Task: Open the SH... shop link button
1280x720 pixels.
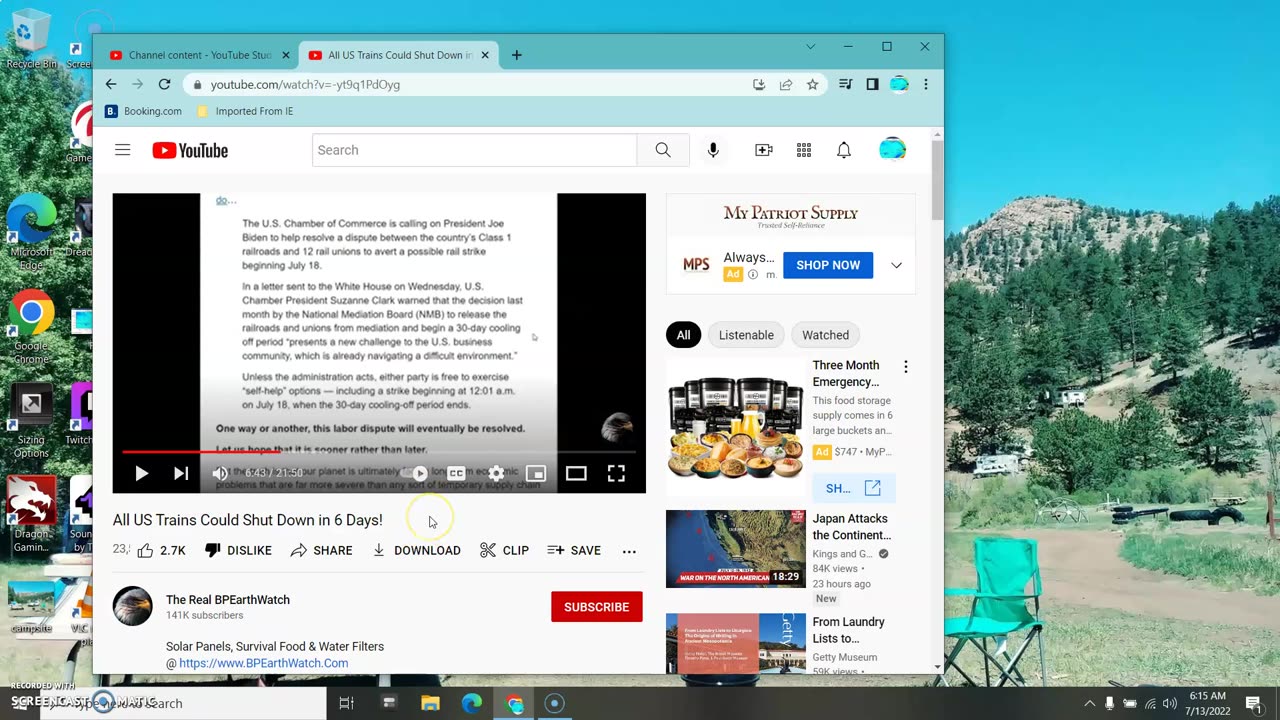Action: point(853,488)
